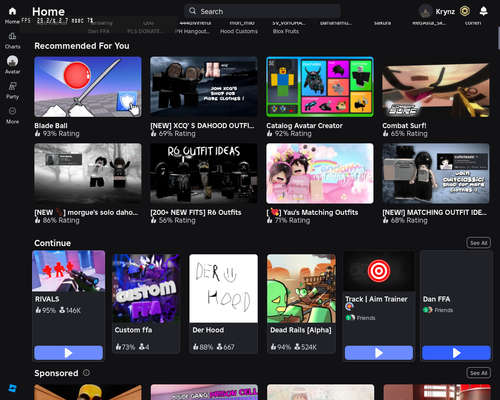Viewport: 500px width, 400px height.
Task: Open the Dead Rails [Alpha] thumbnail
Action: 301,288
